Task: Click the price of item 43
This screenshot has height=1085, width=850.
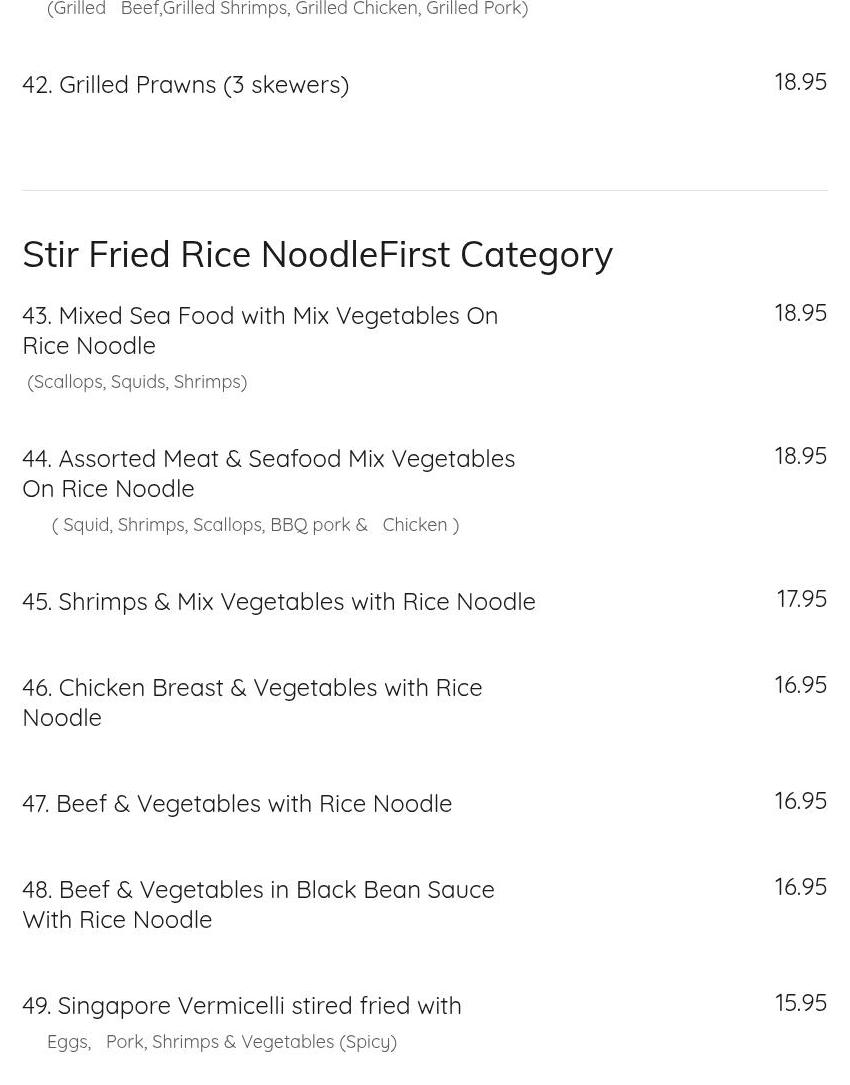Action: tap(800, 313)
